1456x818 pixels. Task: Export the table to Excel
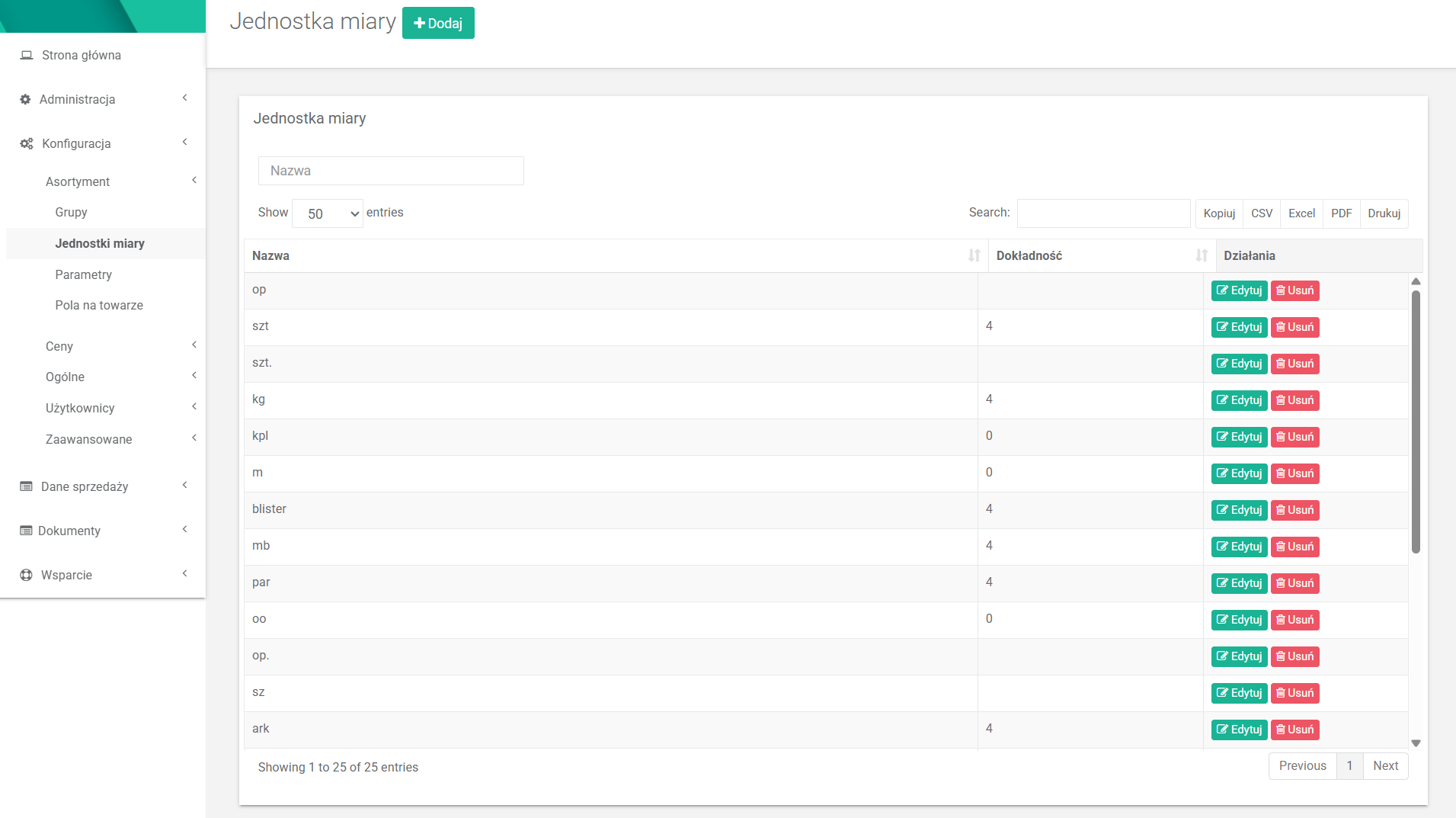coord(1301,213)
